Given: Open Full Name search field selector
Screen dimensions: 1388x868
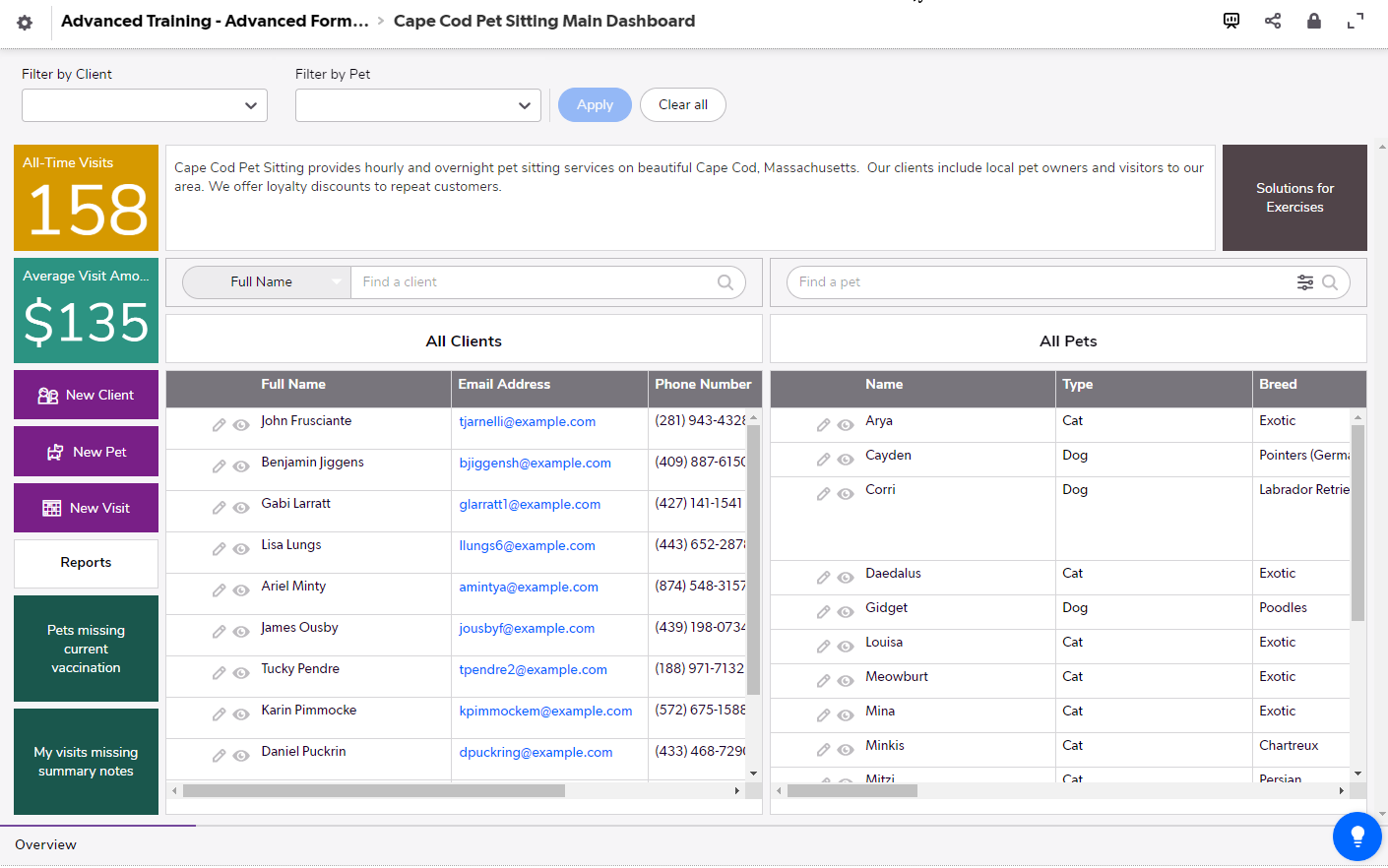Looking at the screenshot, I should coord(267,282).
